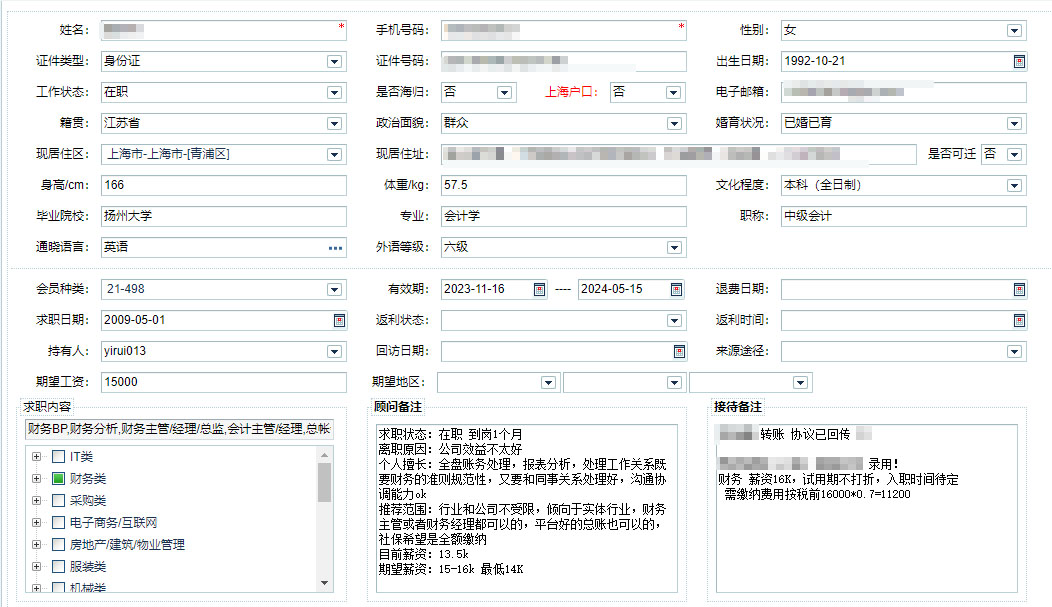The height and width of the screenshot is (607, 1052).
Task: Open the 证件类型 dropdown
Action: pos(334,62)
